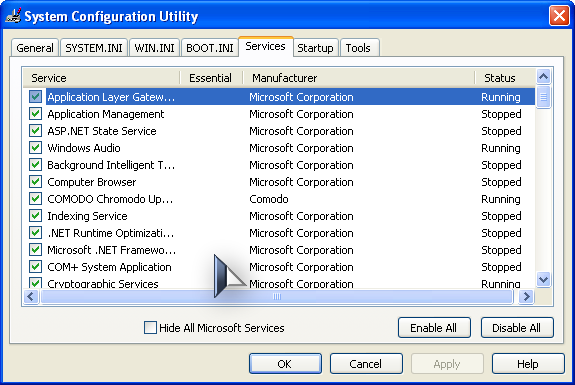Click the Cancel button
575x385 pixels.
[x=366, y=364]
